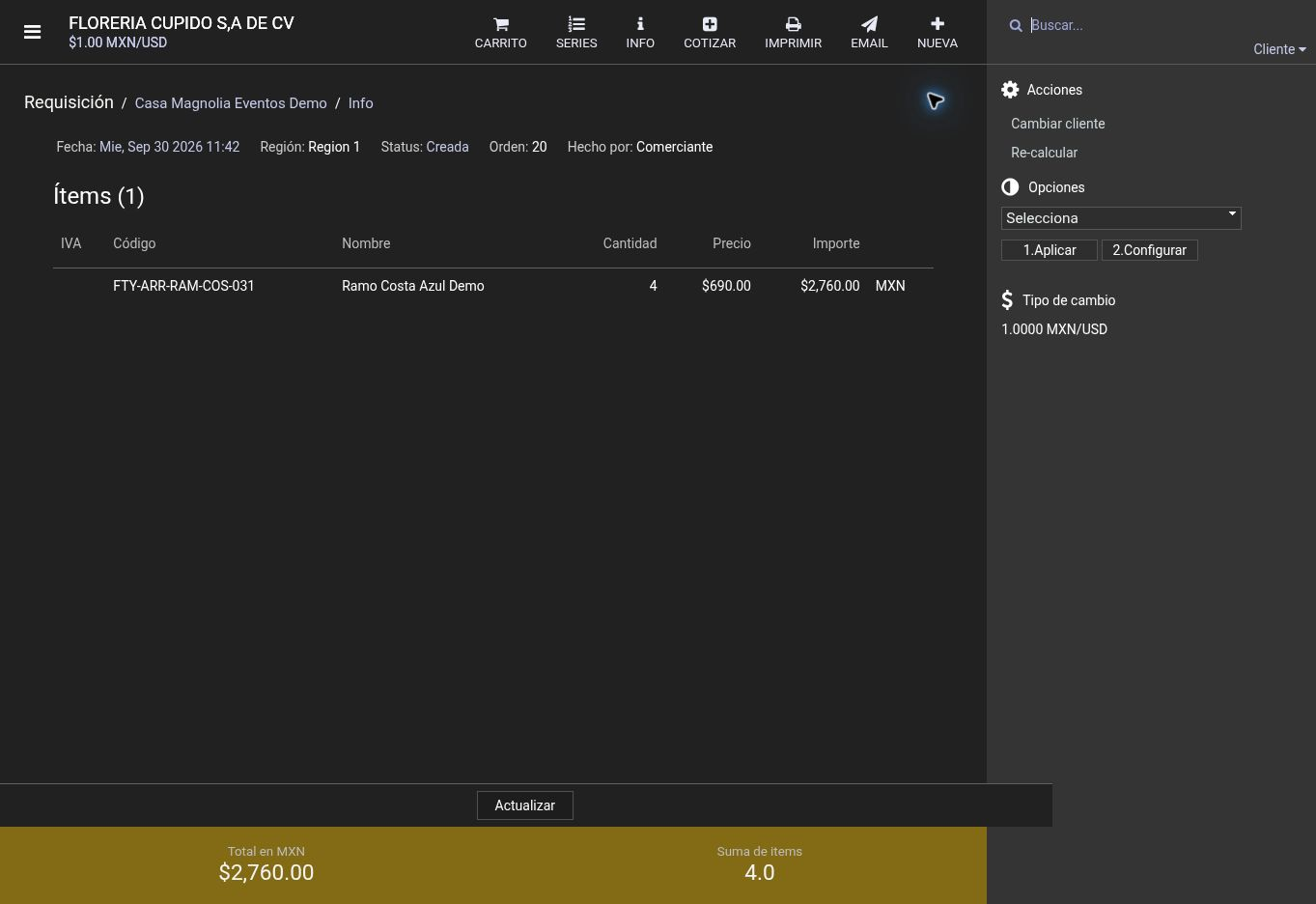Click the Cambiar cliente action
This screenshot has height=904, width=1316.
[x=1057, y=124]
